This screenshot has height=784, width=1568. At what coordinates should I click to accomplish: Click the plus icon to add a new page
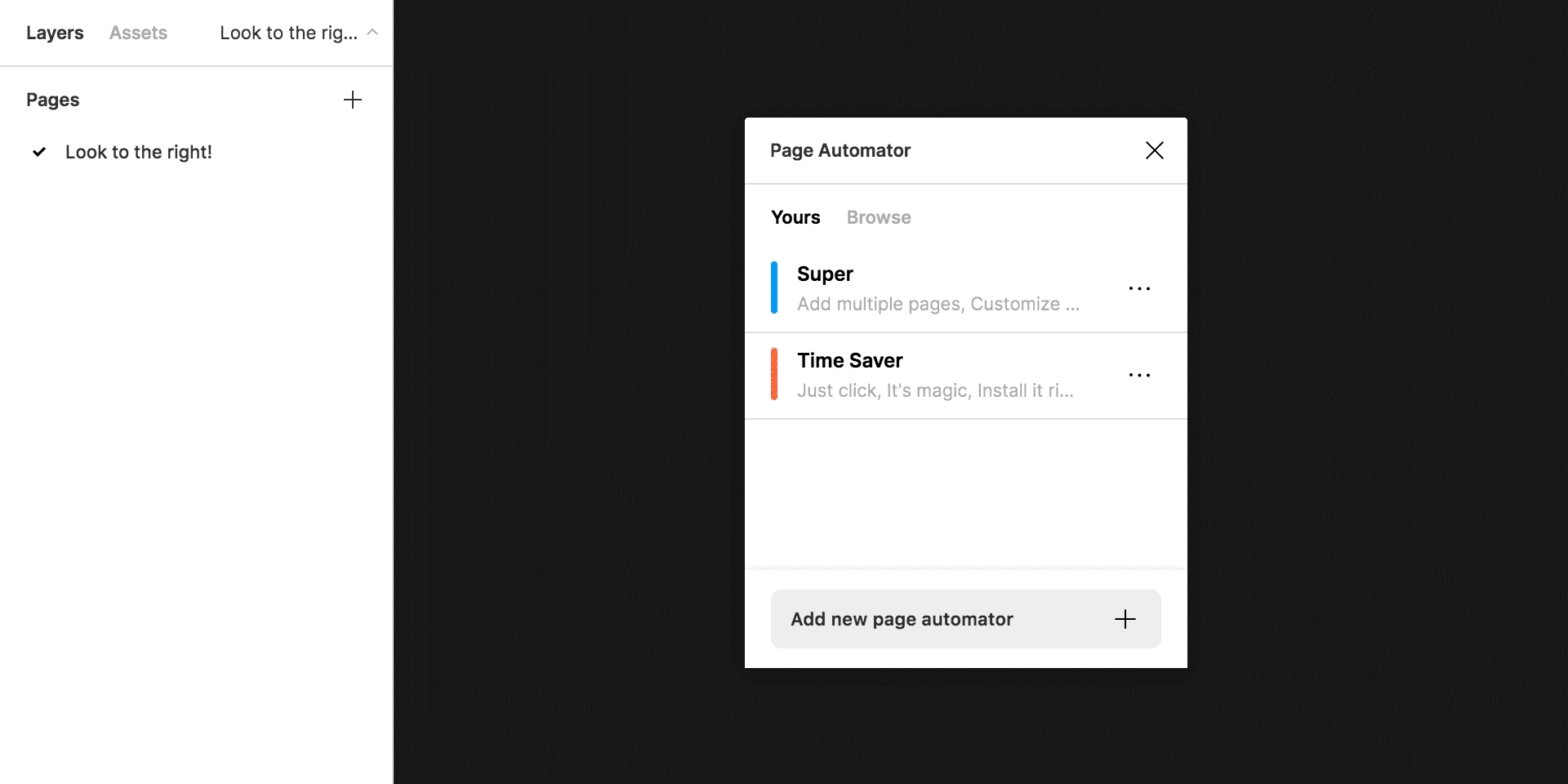pyautogui.click(x=352, y=100)
